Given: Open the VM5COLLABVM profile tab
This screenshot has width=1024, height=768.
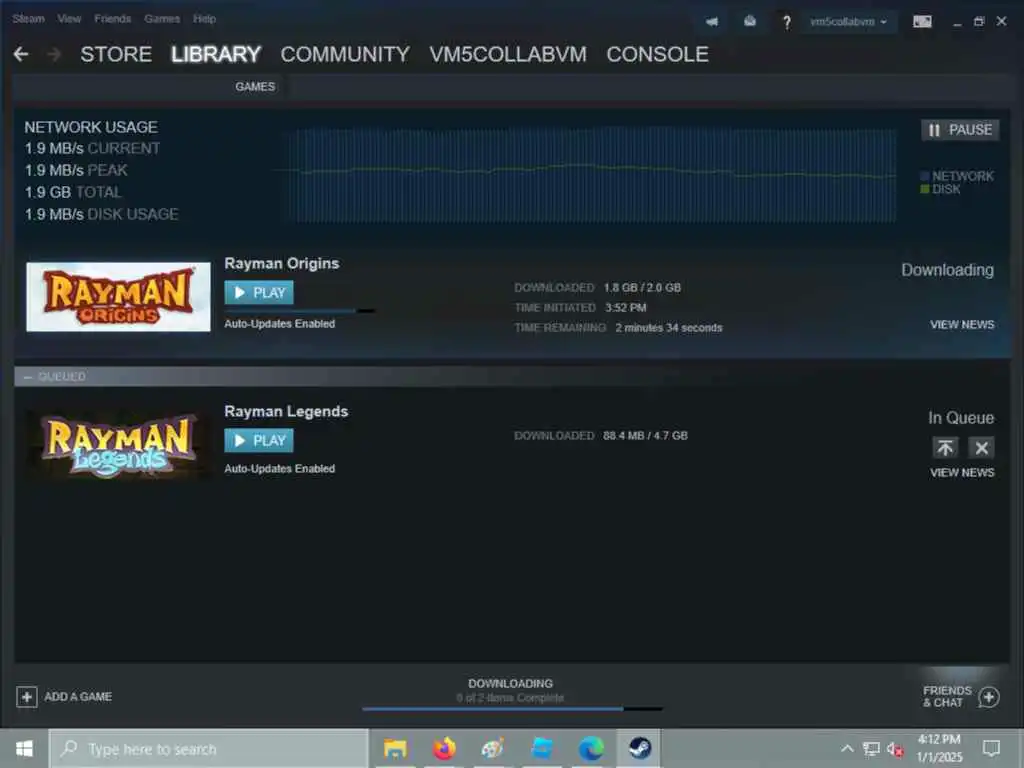Looking at the screenshot, I should (x=508, y=54).
